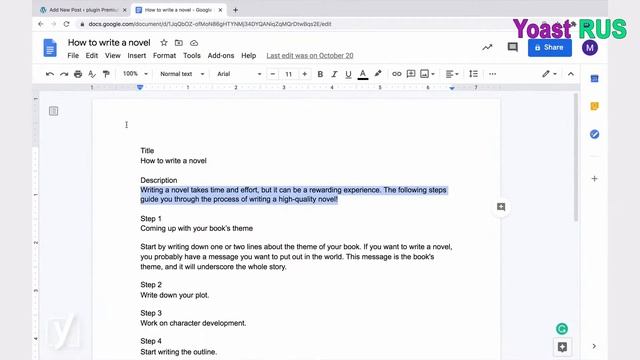Image resolution: width=640 pixels, height=360 pixels.
Task: Click the Explore button at bottom right
Action: (562, 347)
